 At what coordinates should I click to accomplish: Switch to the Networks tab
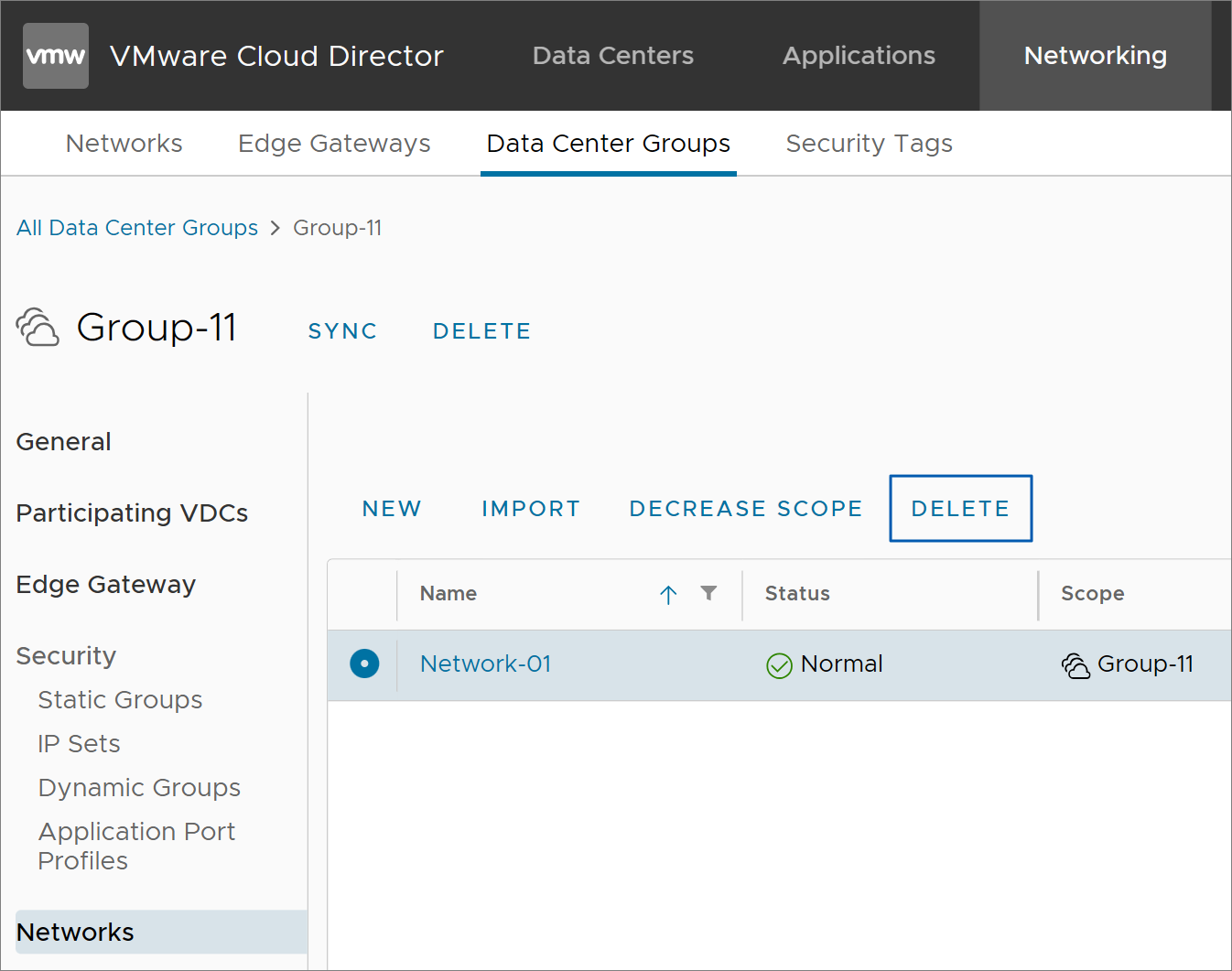(124, 144)
